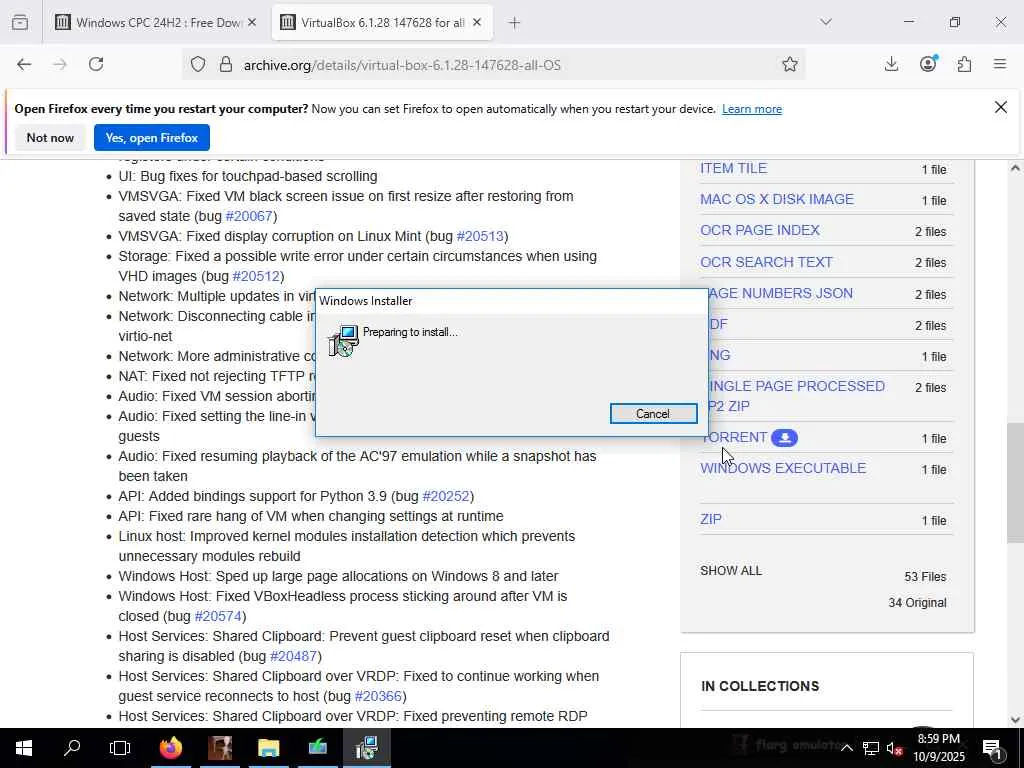Image resolution: width=1024 pixels, height=768 pixels.
Task: Open OCR SEARCH TEXT download option
Action: [766, 262]
